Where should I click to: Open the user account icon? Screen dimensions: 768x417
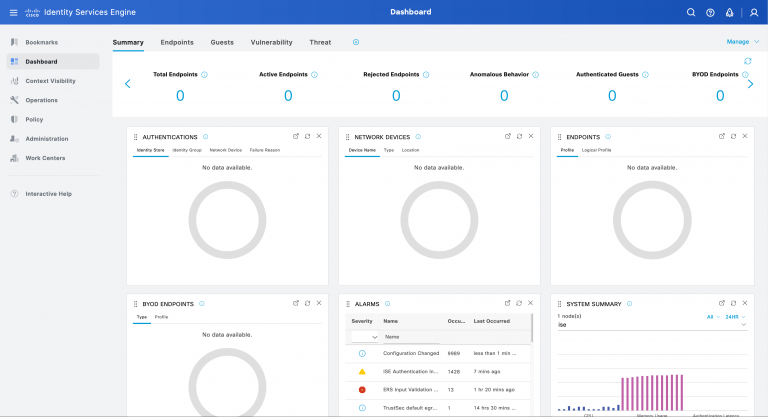(754, 12)
